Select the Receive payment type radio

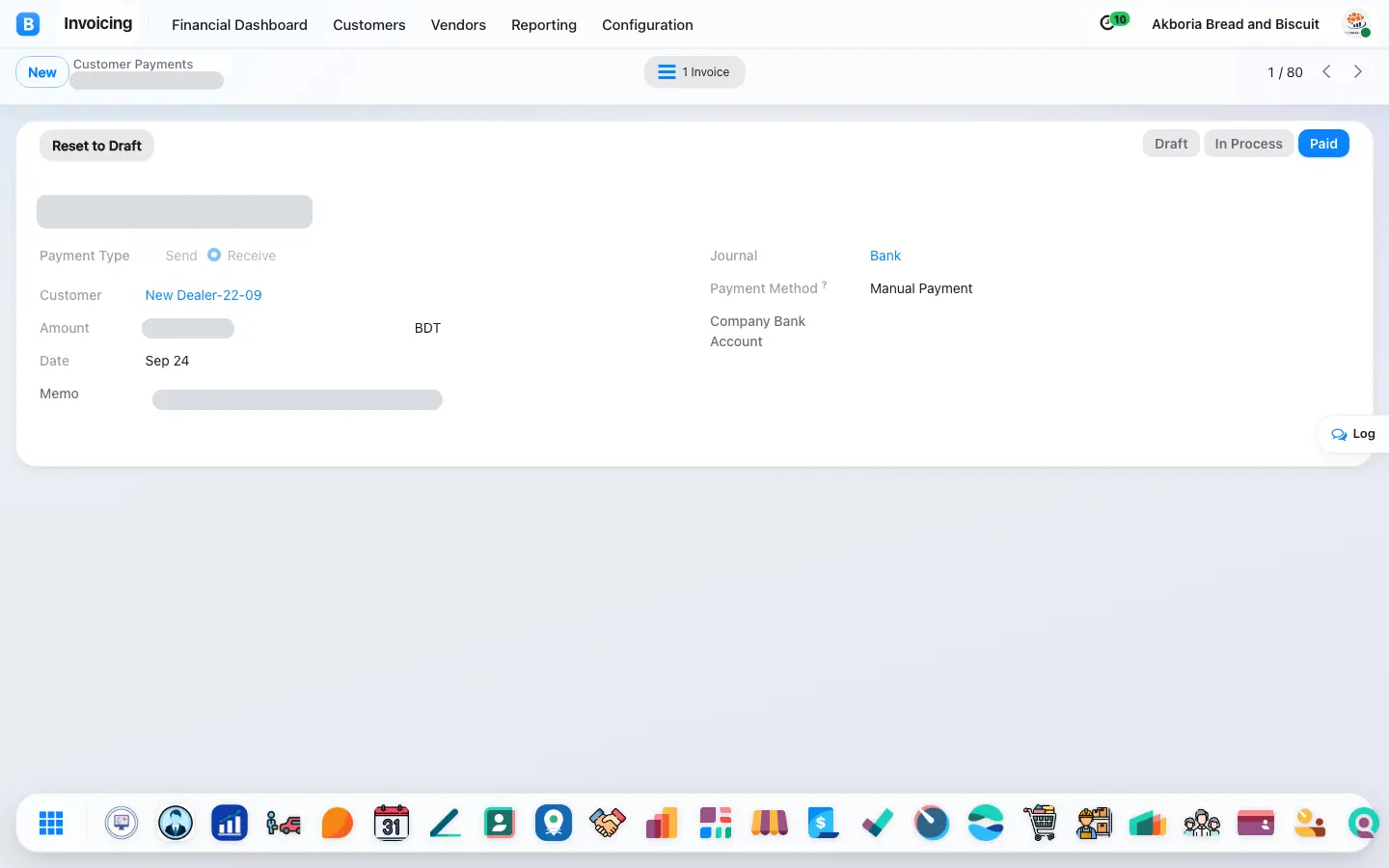[x=214, y=255]
